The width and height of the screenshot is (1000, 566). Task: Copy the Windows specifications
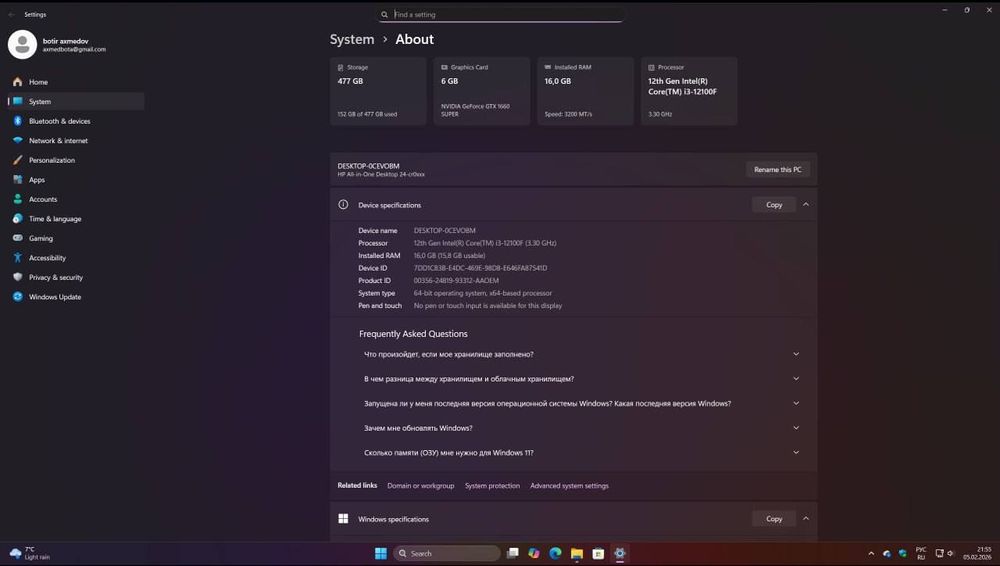pyautogui.click(x=774, y=519)
